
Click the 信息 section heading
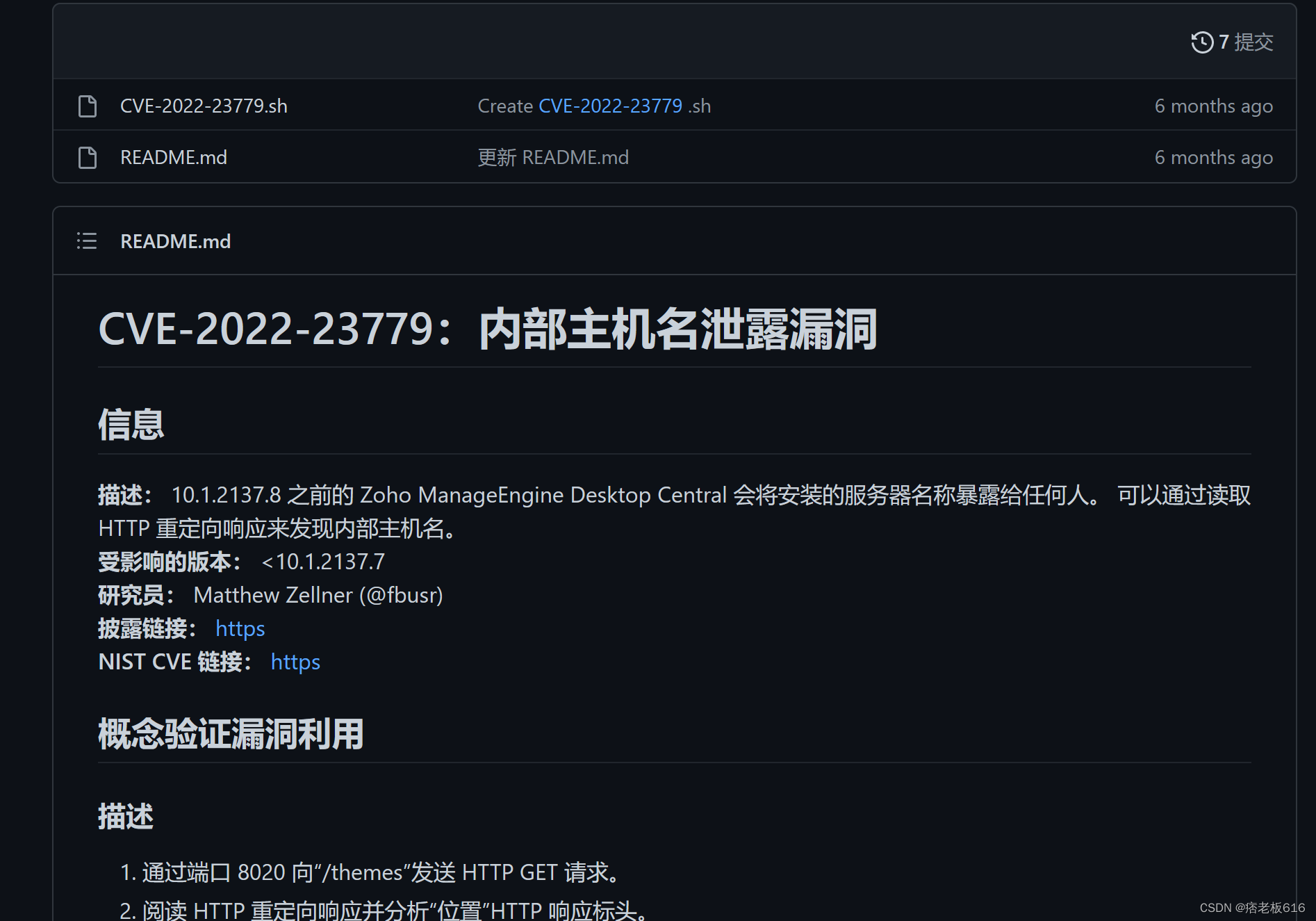tap(131, 424)
